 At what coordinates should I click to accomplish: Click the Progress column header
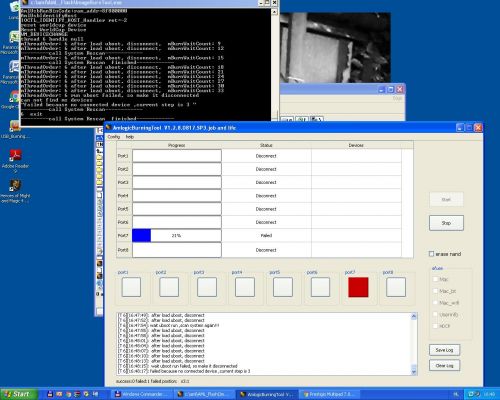(x=177, y=145)
